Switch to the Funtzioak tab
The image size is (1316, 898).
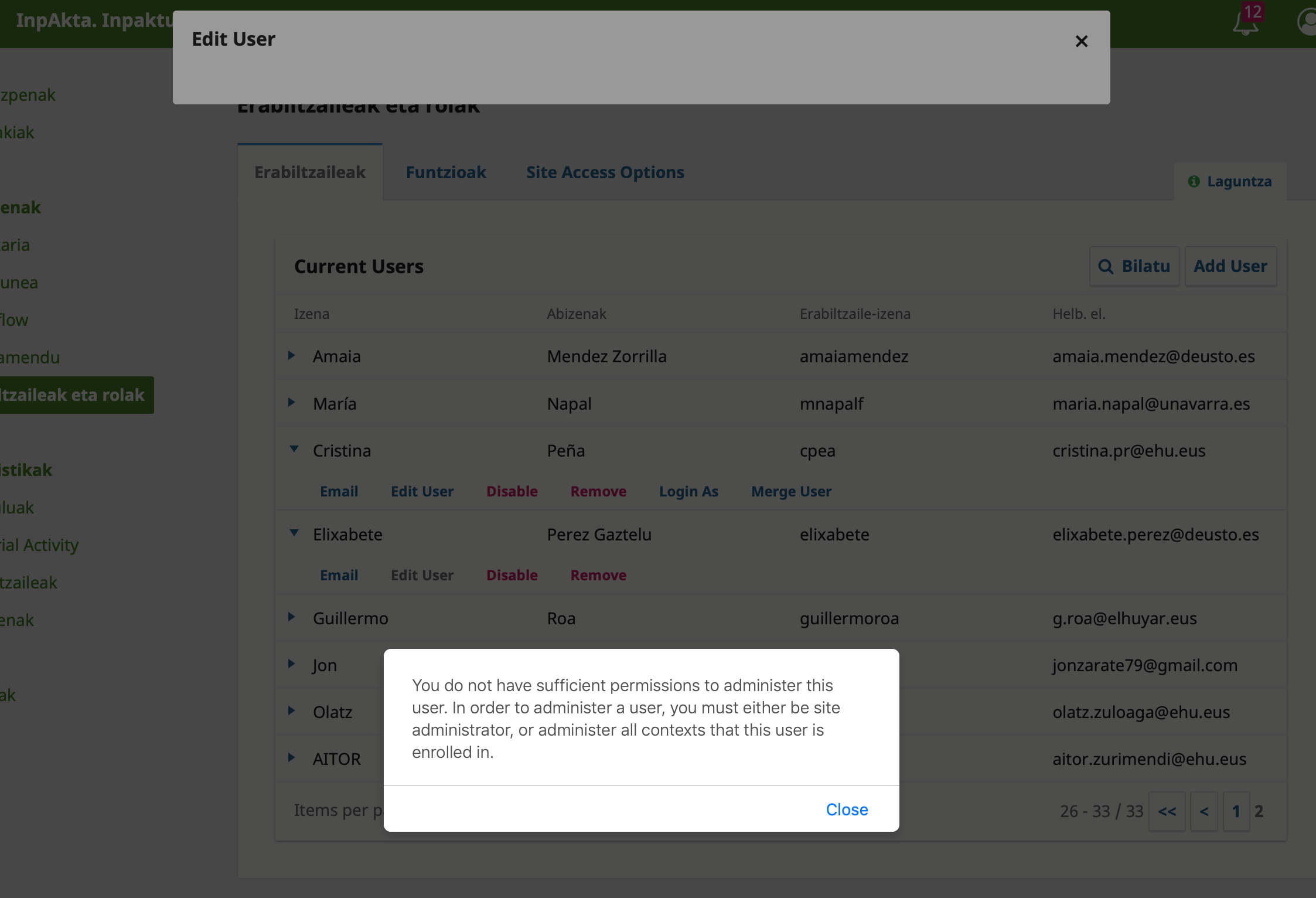tap(446, 172)
